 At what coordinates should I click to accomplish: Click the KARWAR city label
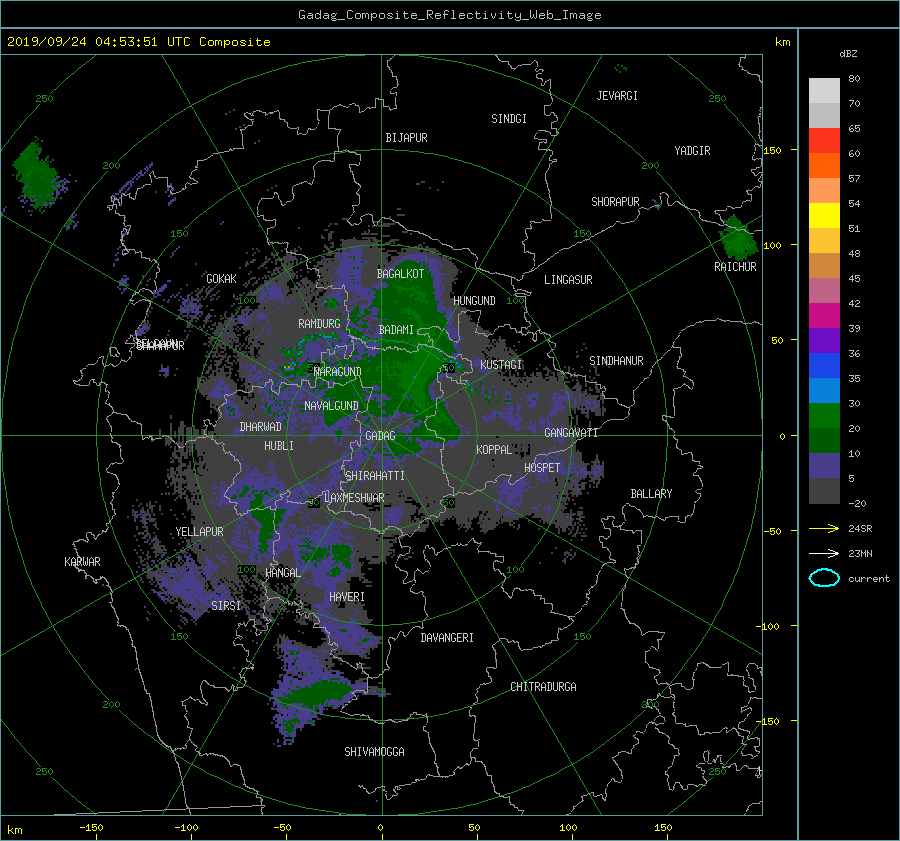tap(82, 562)
